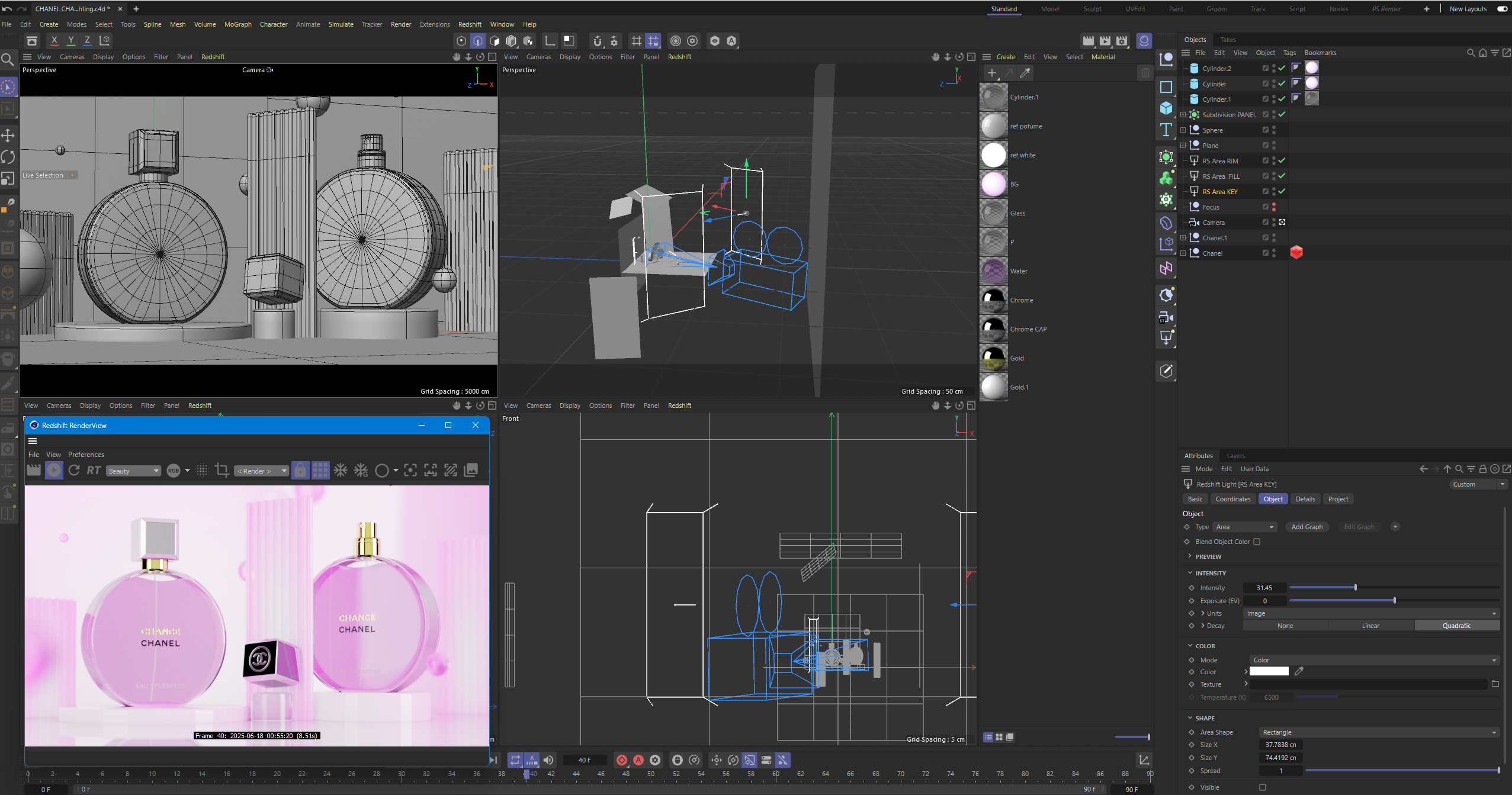Click the Redshift RenderView refresh icon
This screenshot has height=795, width=1512.
(74, 470)
